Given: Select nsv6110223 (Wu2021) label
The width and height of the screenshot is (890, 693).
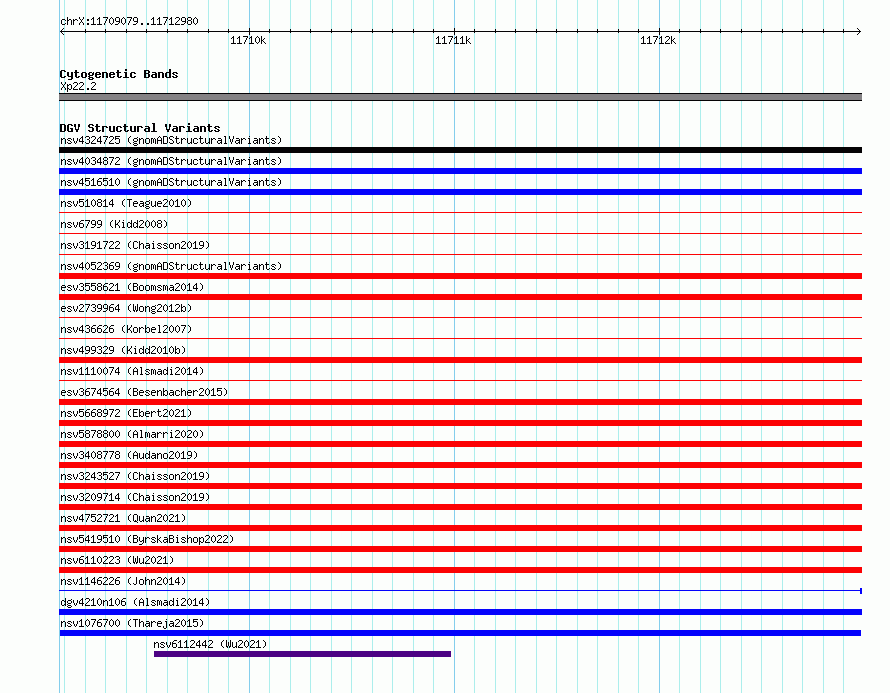Looking at the screenshot, I should point(117,560).
